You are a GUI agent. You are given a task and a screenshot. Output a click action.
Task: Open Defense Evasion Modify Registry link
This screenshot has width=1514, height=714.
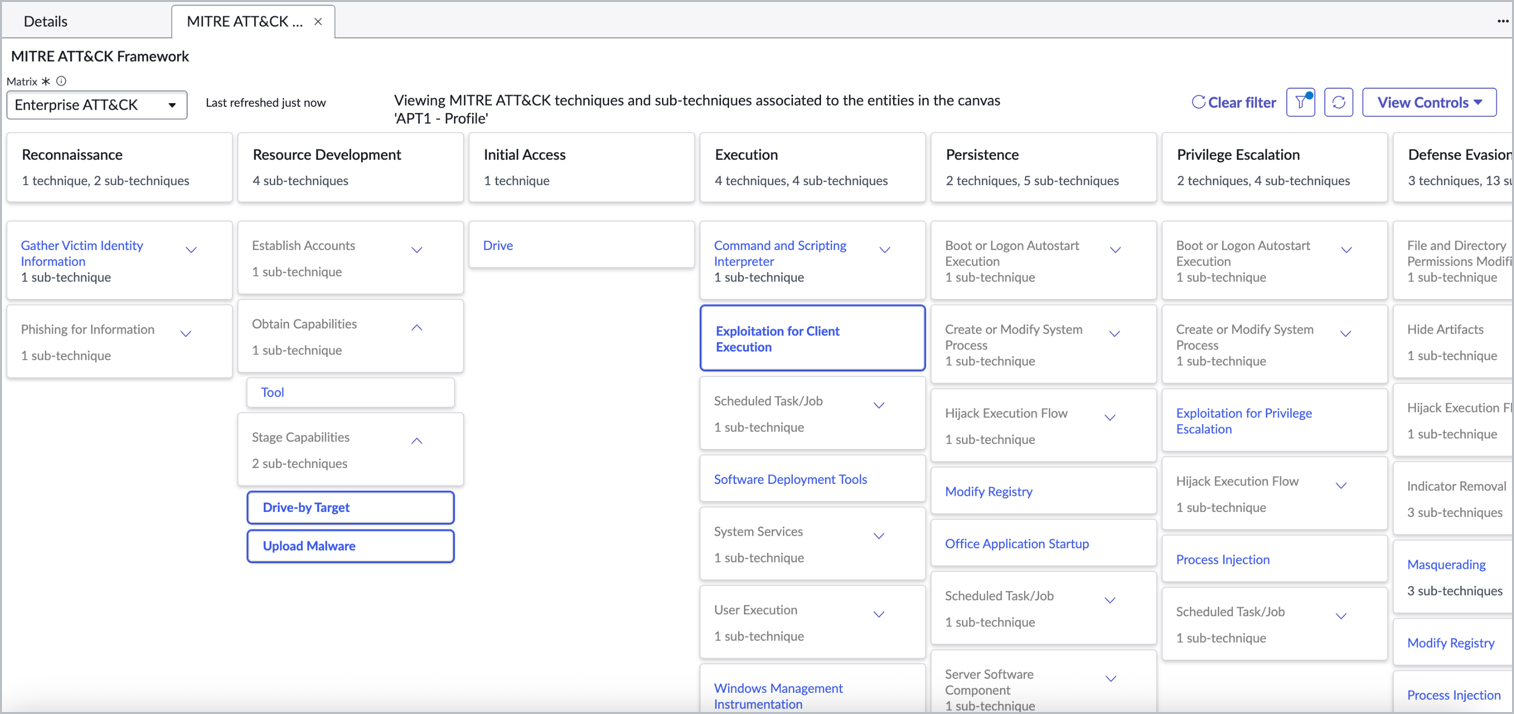pyautogui.click(x=1451, y=643)
